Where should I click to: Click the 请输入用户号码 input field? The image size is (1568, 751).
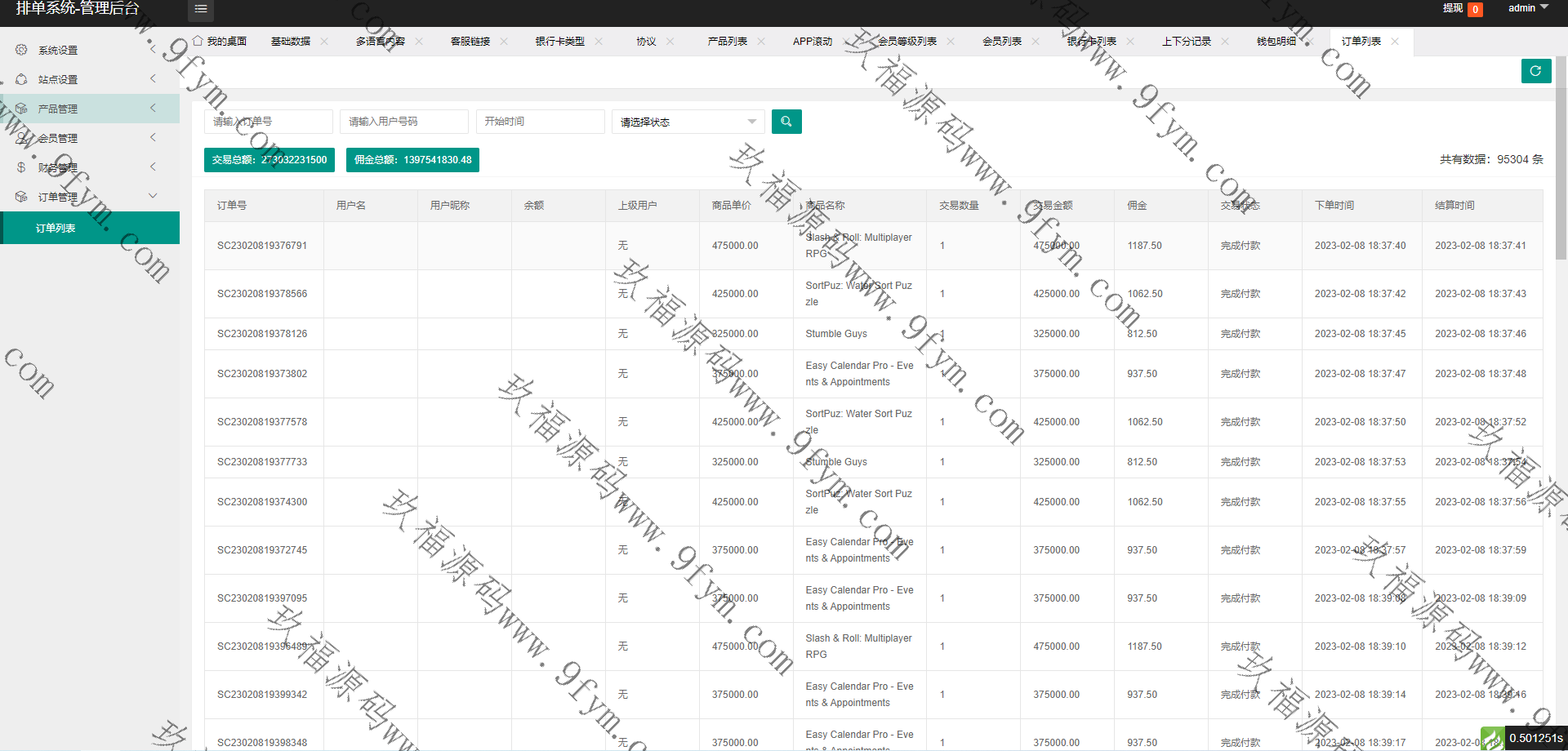tap(403, 122)
